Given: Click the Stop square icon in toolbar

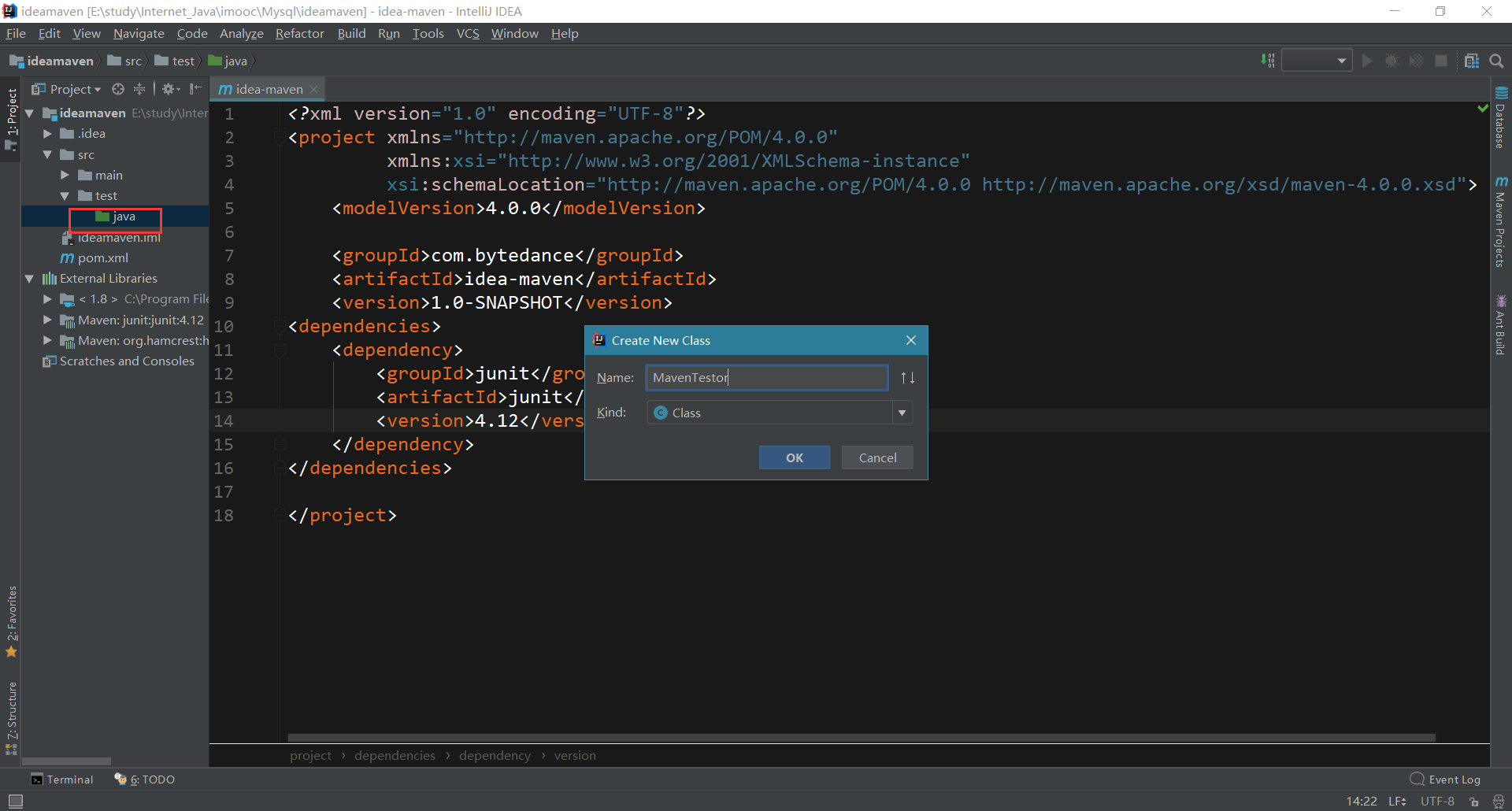Looking at the screenshot, I should (1441, 61).
